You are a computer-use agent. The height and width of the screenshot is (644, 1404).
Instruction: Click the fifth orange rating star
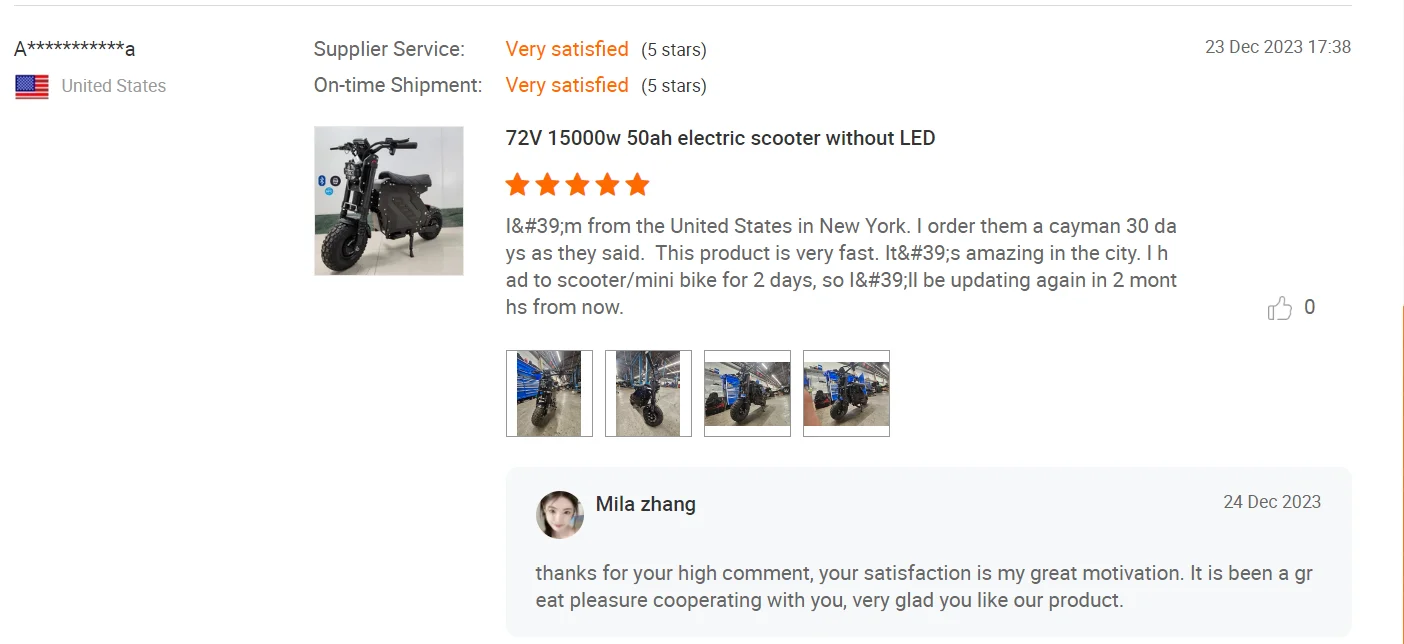(x=637, y=185)
